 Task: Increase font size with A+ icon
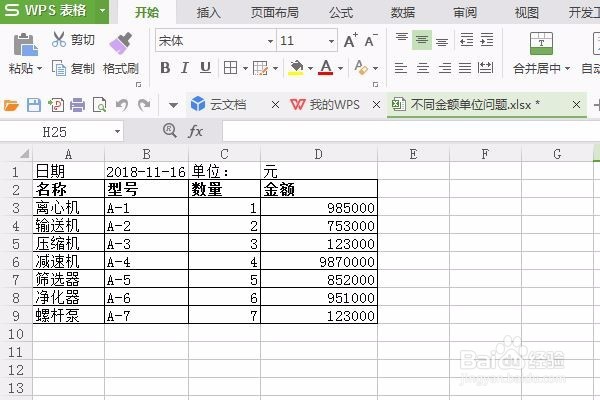(x=350, y=40)
